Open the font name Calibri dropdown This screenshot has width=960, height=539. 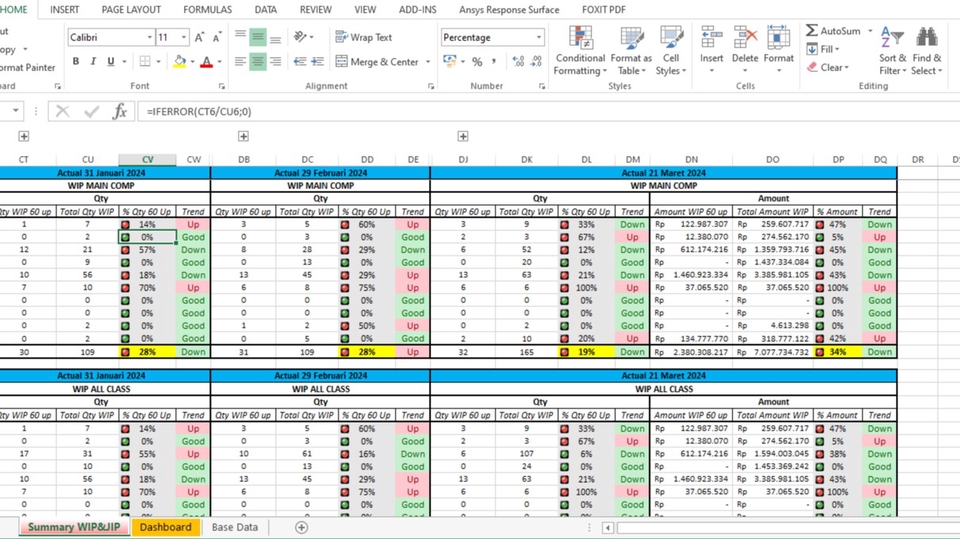149,37
